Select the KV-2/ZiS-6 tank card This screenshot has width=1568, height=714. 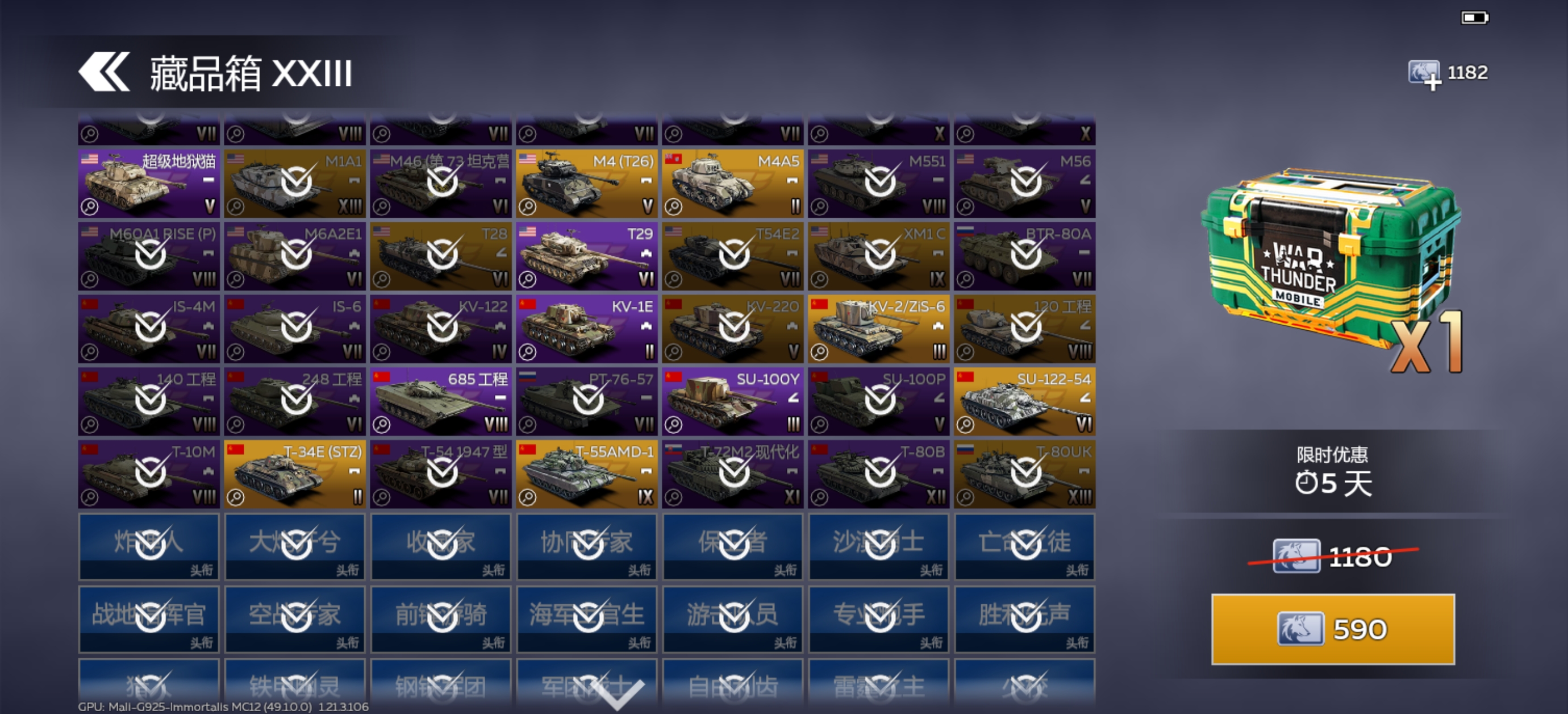878,329
